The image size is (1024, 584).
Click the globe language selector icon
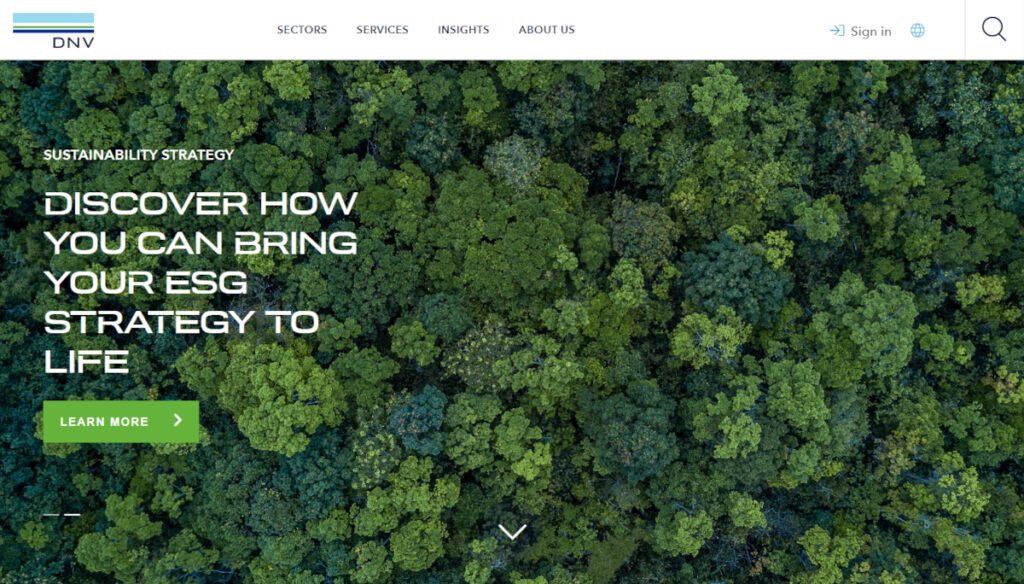pyautogui.click(x=918, y=30)
